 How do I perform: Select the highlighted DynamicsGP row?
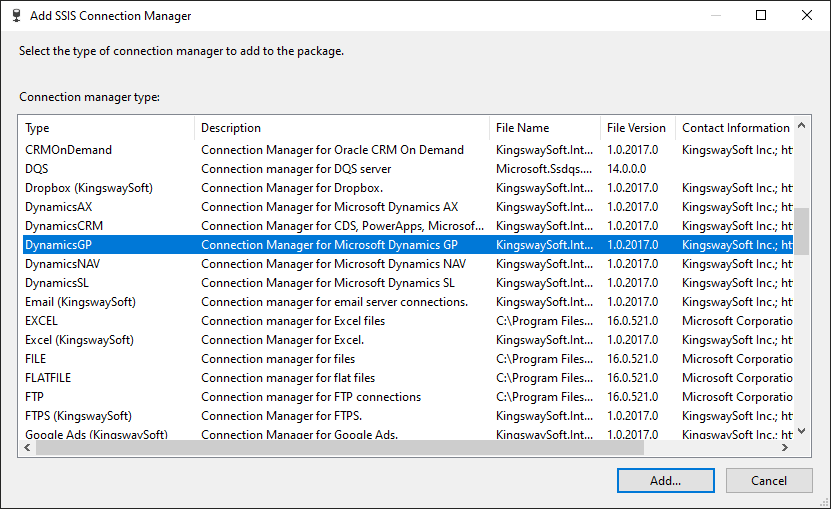click(x=408, y=245)
